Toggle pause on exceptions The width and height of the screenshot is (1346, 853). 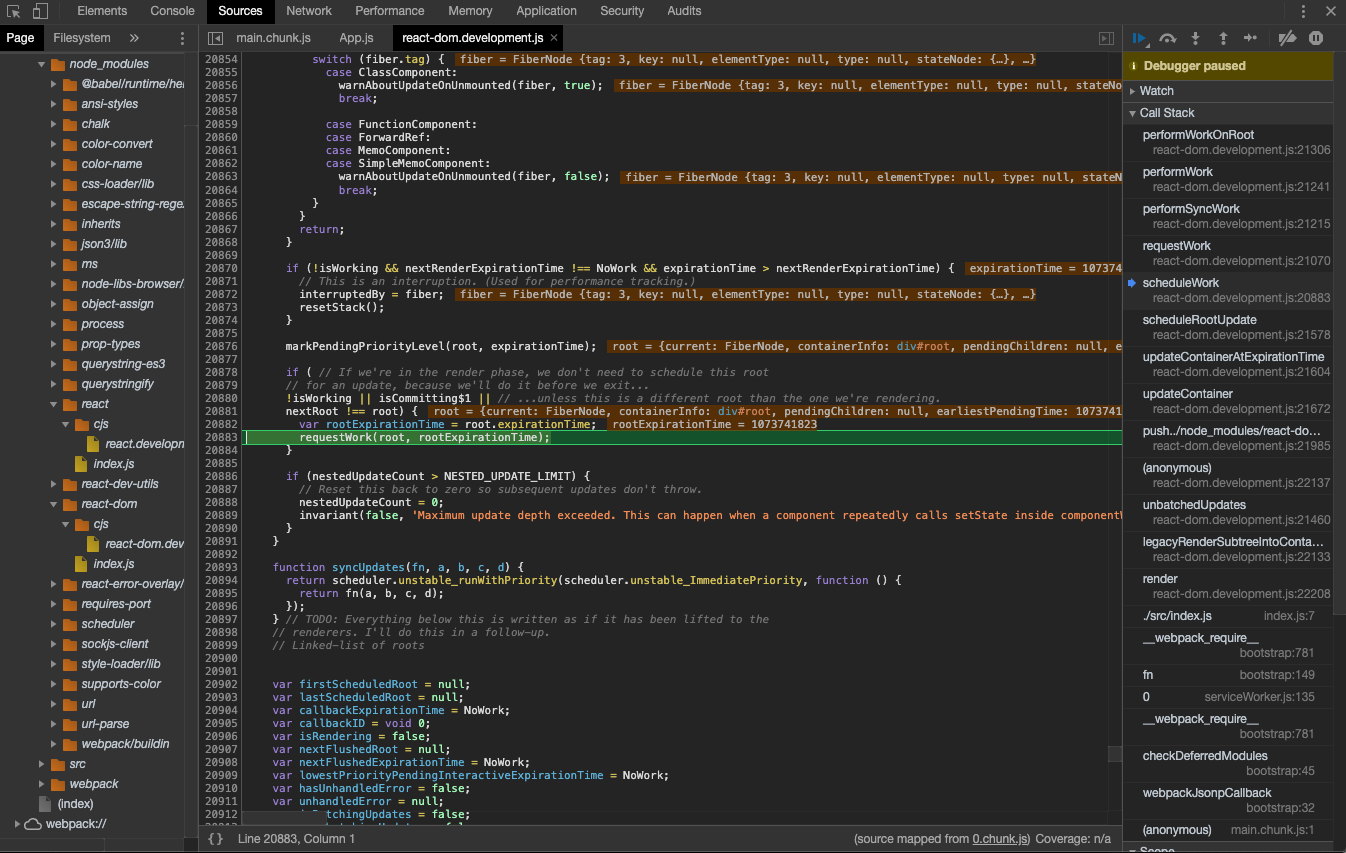[x=1316, y=38]
